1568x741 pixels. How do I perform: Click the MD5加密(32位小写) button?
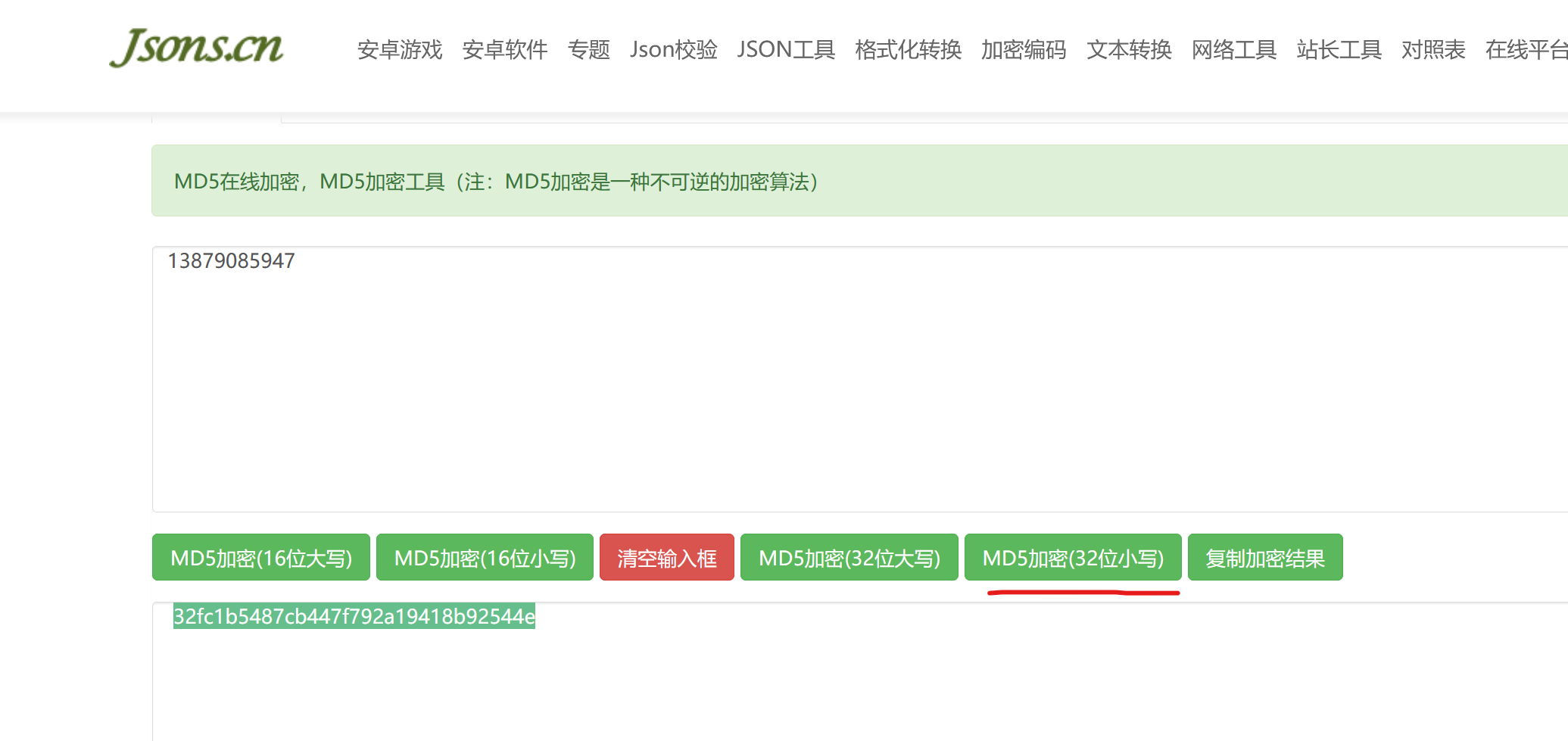[1073, 557]
